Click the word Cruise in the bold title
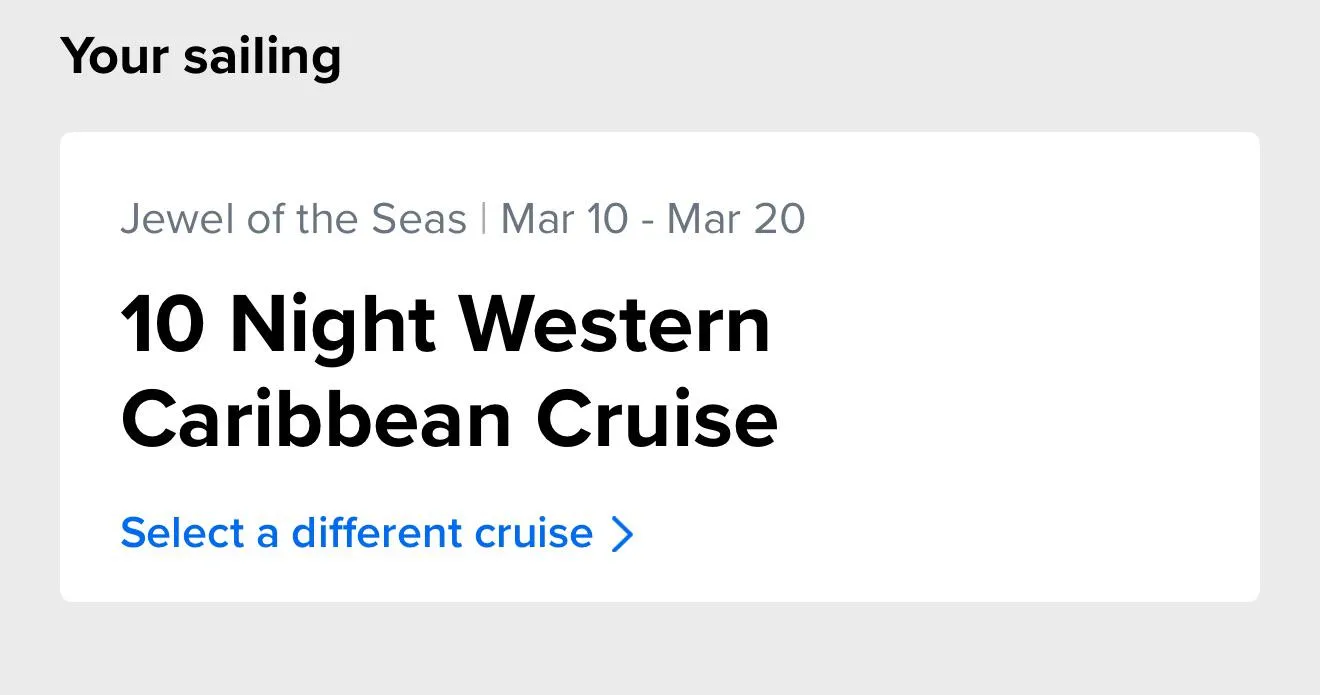The width and height of the screenshot is (1320, 695). [x=656, y=419]
